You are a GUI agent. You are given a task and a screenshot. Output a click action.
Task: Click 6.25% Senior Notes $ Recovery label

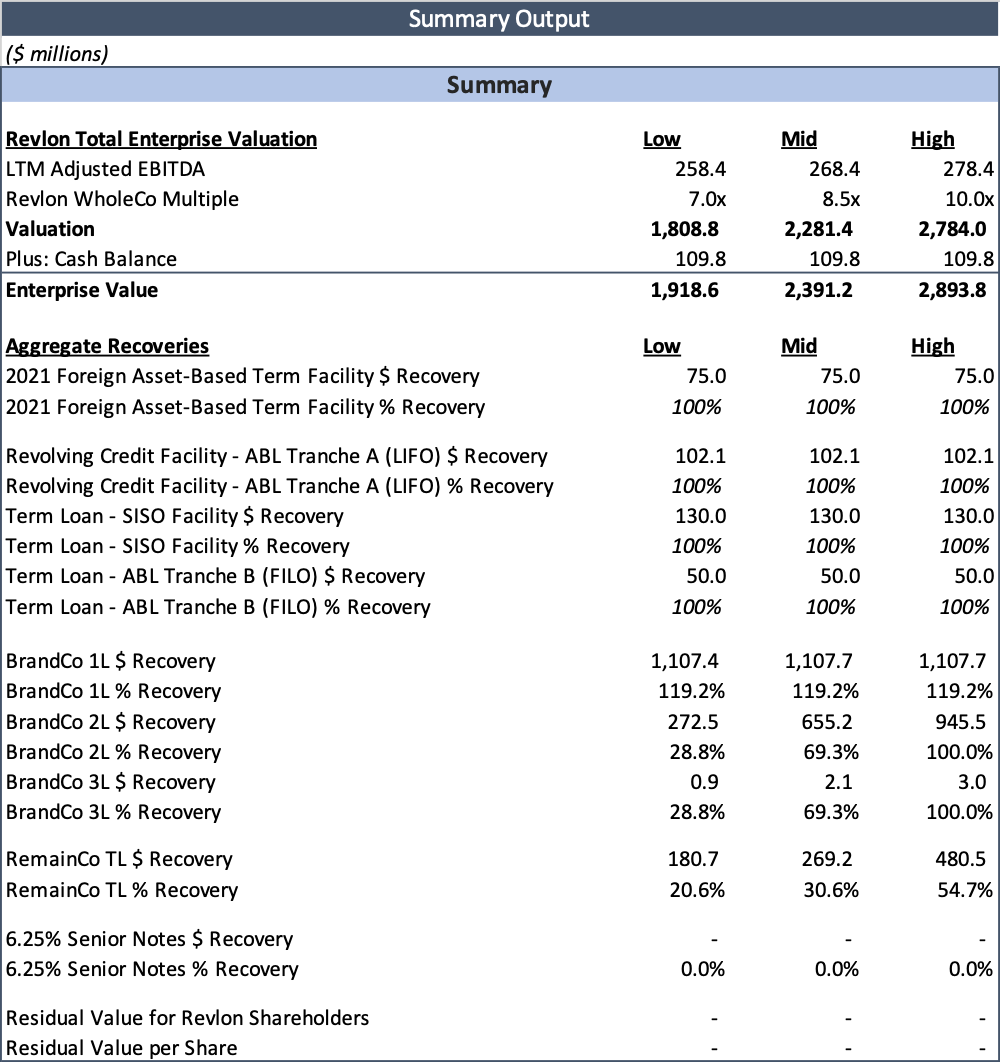tap(149, 939)
